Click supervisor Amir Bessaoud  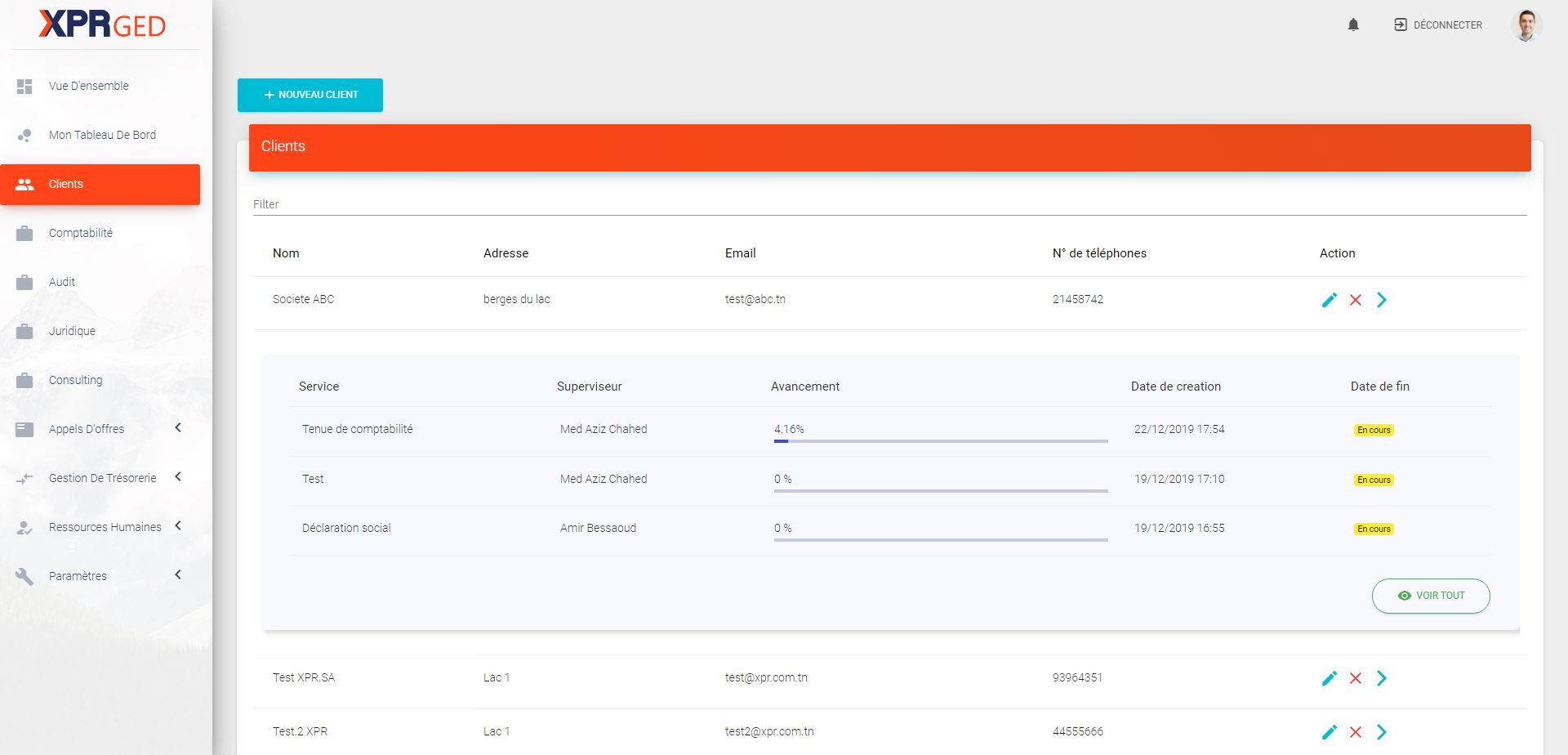(598, 528)
